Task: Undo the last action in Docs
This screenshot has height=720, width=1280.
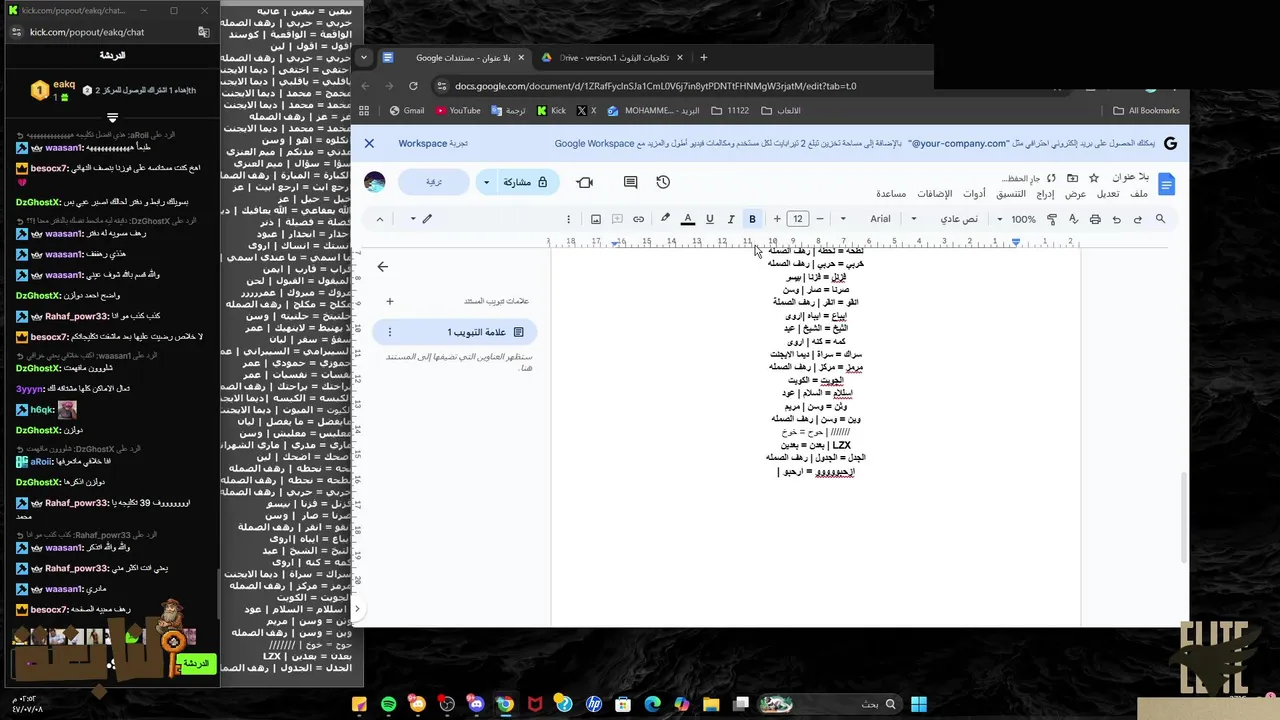Action: pyautogui.click(x=1117, y=219)
